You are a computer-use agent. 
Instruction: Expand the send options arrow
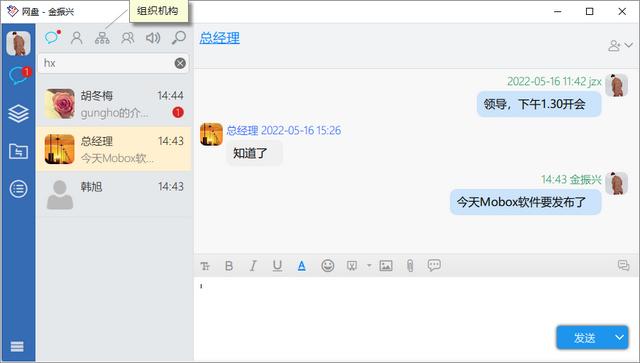pyautogui.click(x=620, y=338)
